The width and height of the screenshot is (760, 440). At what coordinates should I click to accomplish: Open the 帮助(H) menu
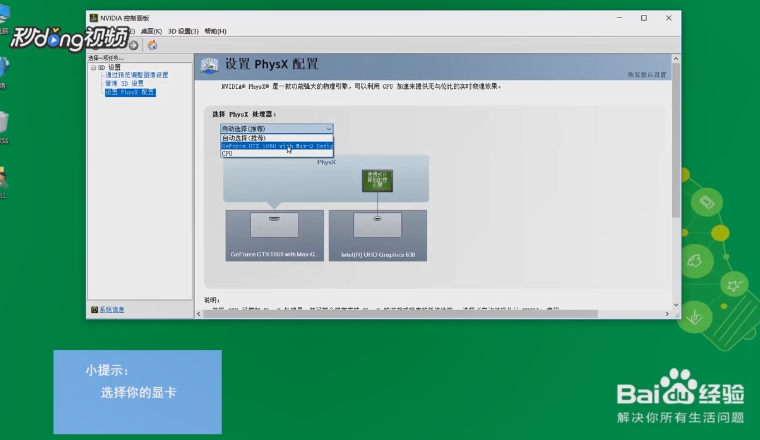(x=215, y=31)
